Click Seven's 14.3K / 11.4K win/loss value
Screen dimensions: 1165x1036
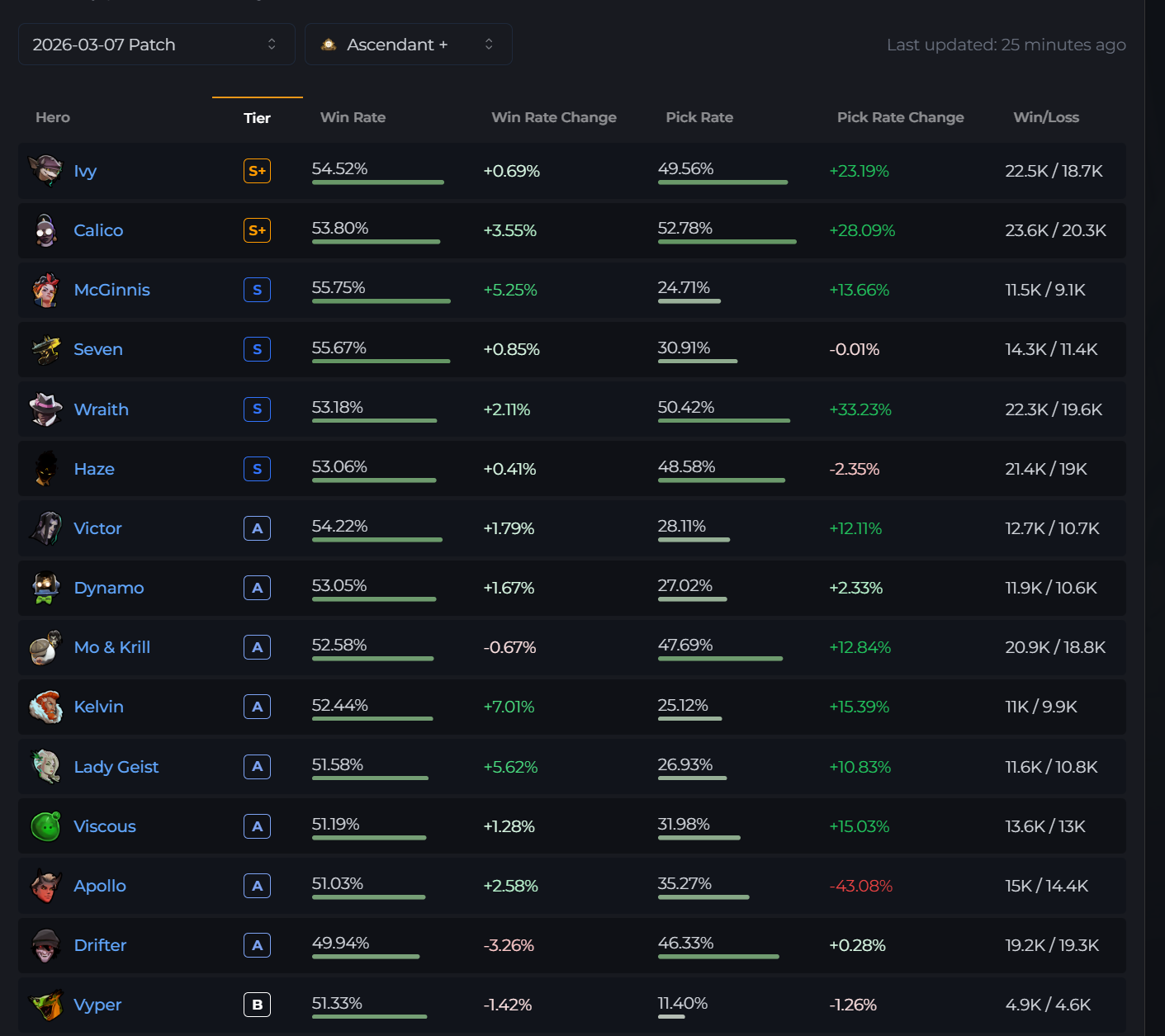click(1051, 349)
